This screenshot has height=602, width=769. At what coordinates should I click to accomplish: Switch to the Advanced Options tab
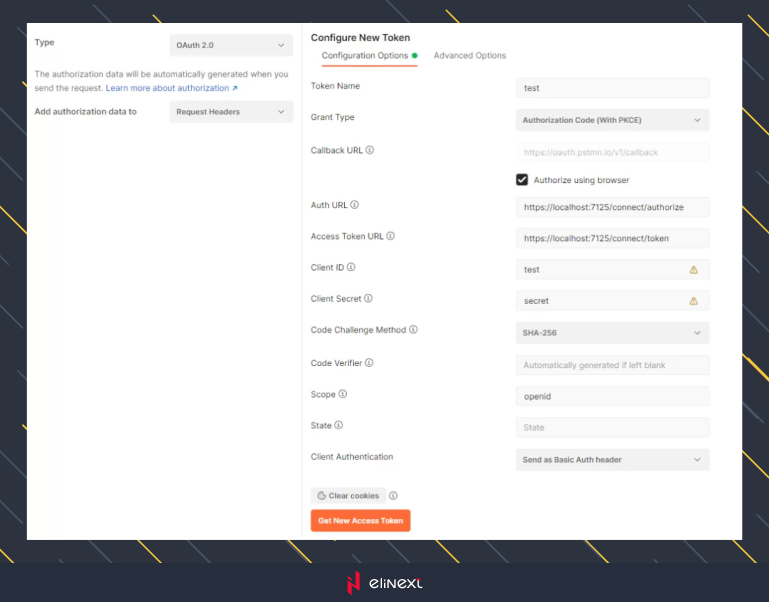click(469, 56)
